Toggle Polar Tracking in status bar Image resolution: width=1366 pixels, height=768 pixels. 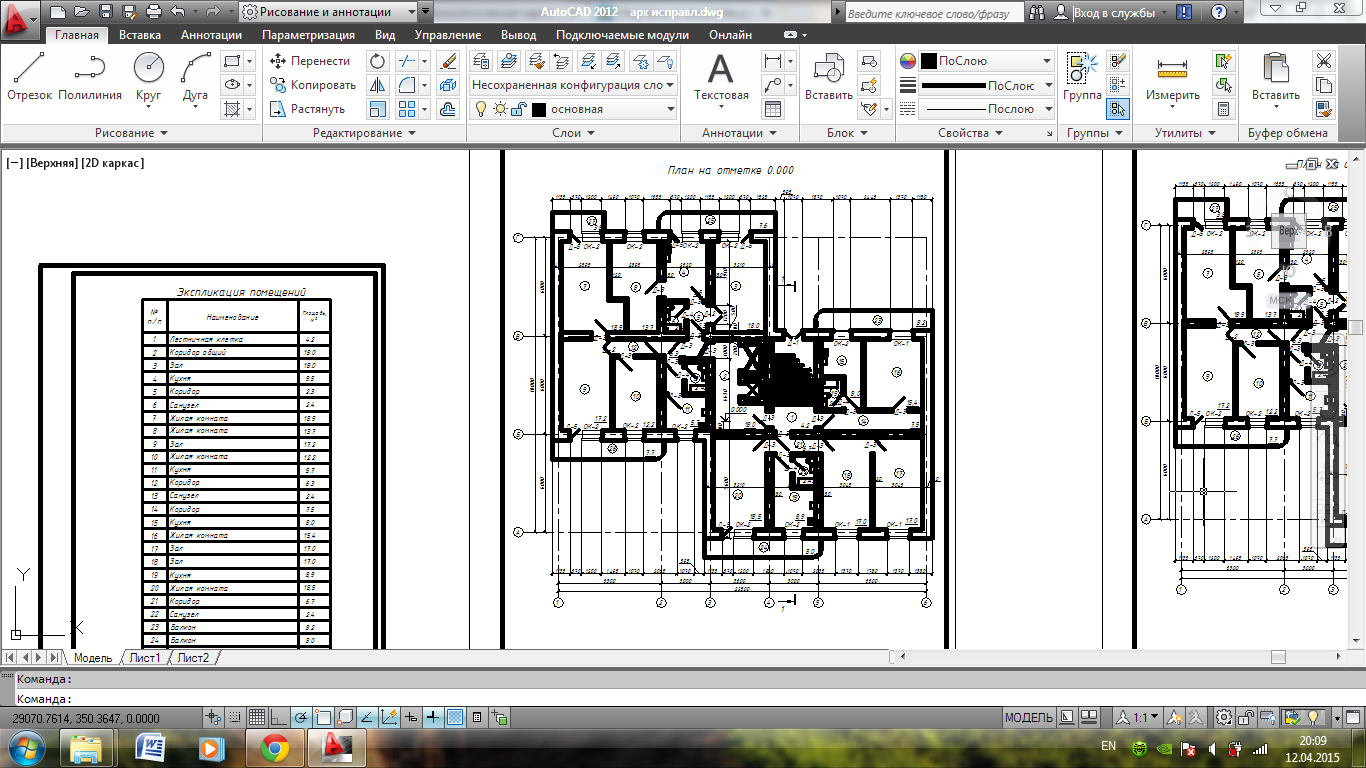pos(300,717)
